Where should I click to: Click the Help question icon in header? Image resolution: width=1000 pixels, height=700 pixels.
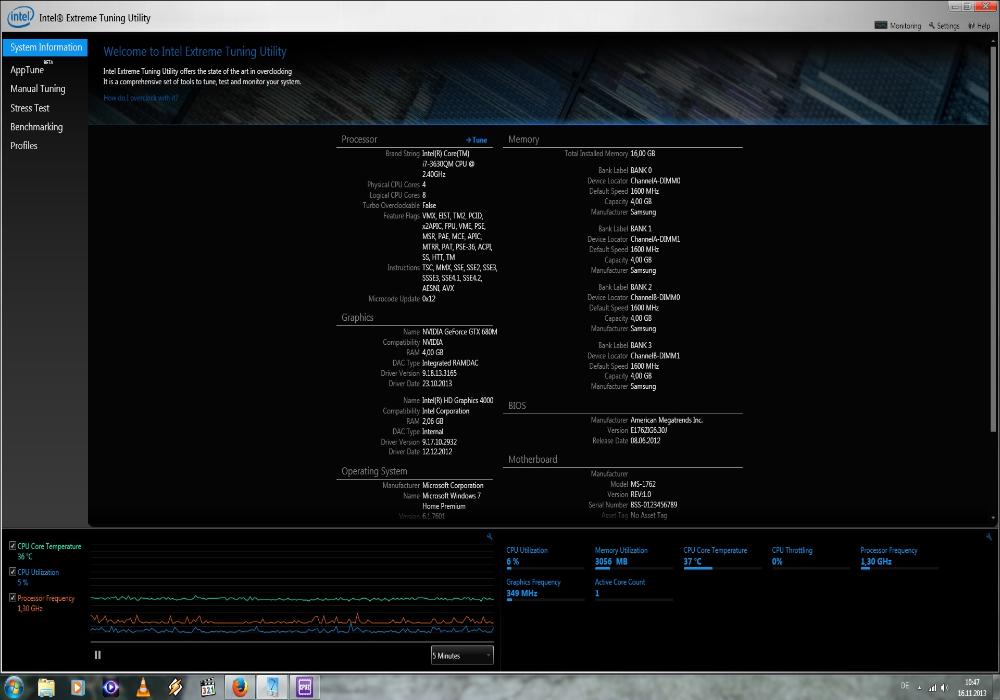(971, 26)
